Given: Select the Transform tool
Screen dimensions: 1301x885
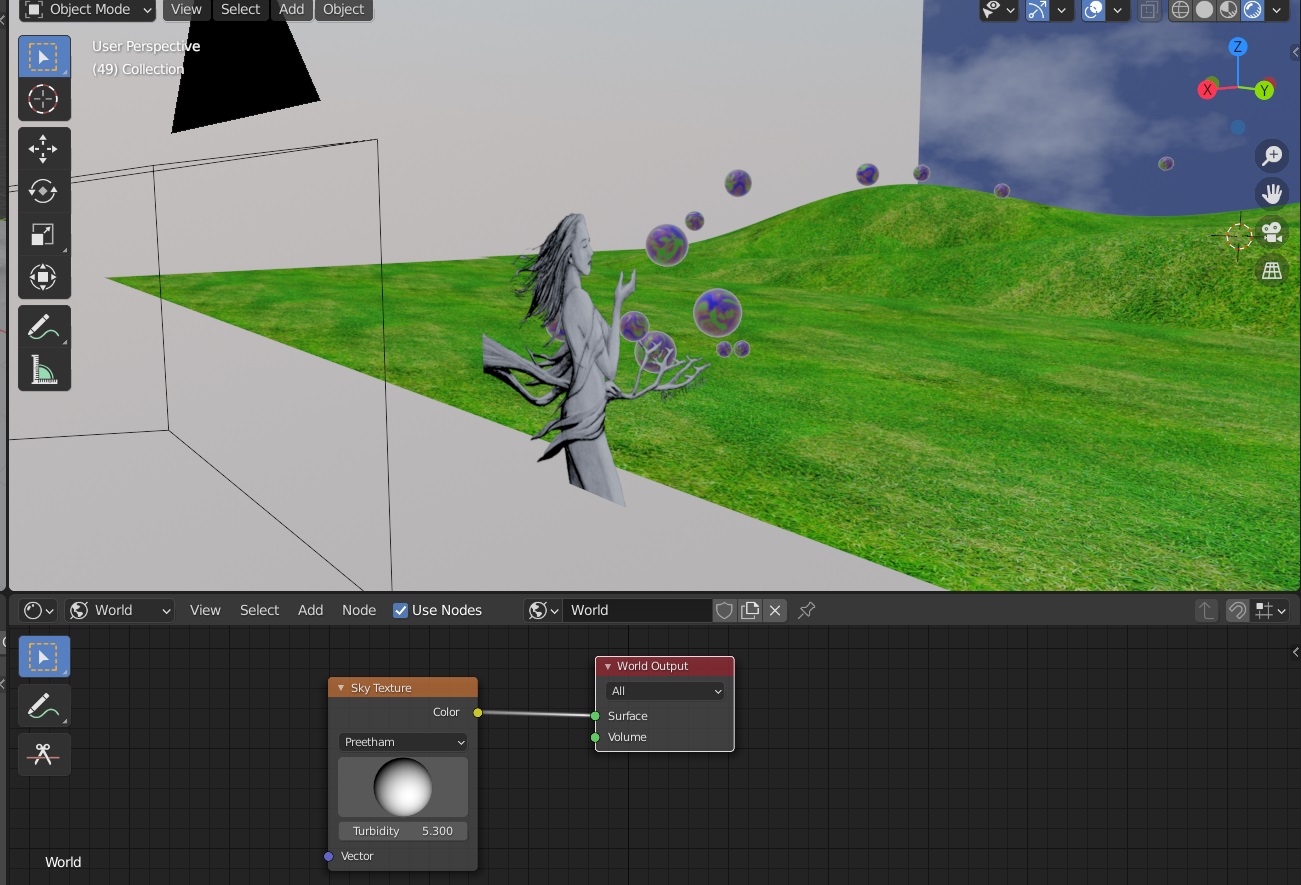Looking at the screenshot, I should click(44, 277).
